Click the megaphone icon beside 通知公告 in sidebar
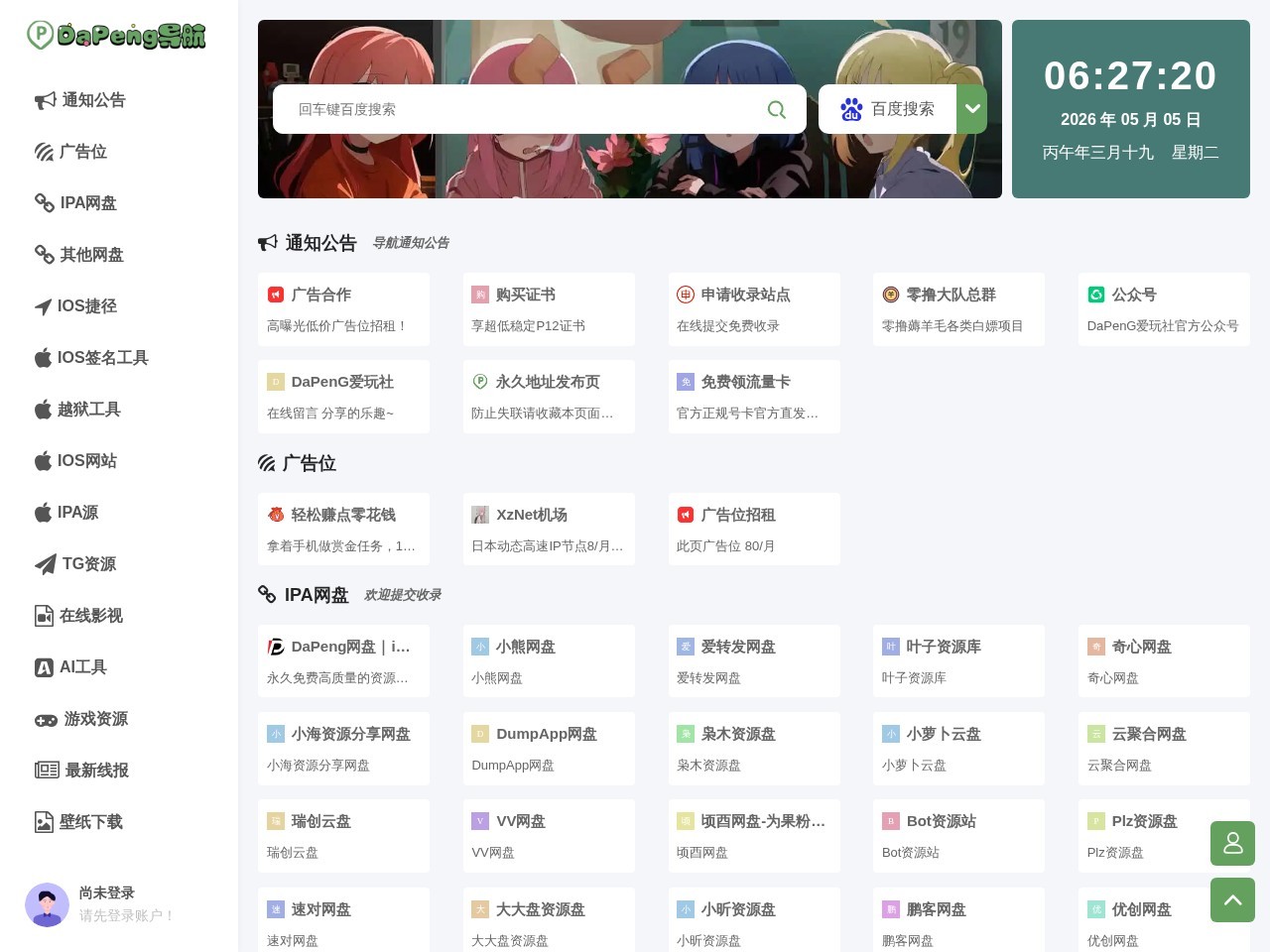The width and height of the screenshot is (1270, 952). [x=46, y=100]
